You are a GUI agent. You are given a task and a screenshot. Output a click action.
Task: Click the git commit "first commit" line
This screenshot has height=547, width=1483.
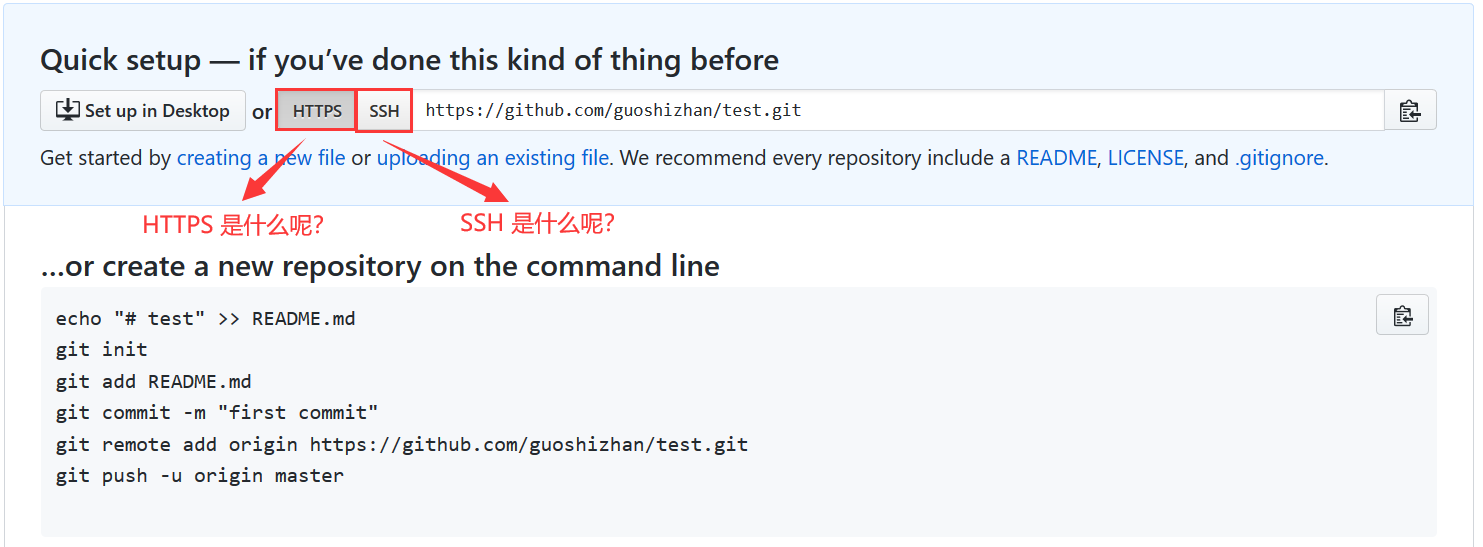pos(217,412)
